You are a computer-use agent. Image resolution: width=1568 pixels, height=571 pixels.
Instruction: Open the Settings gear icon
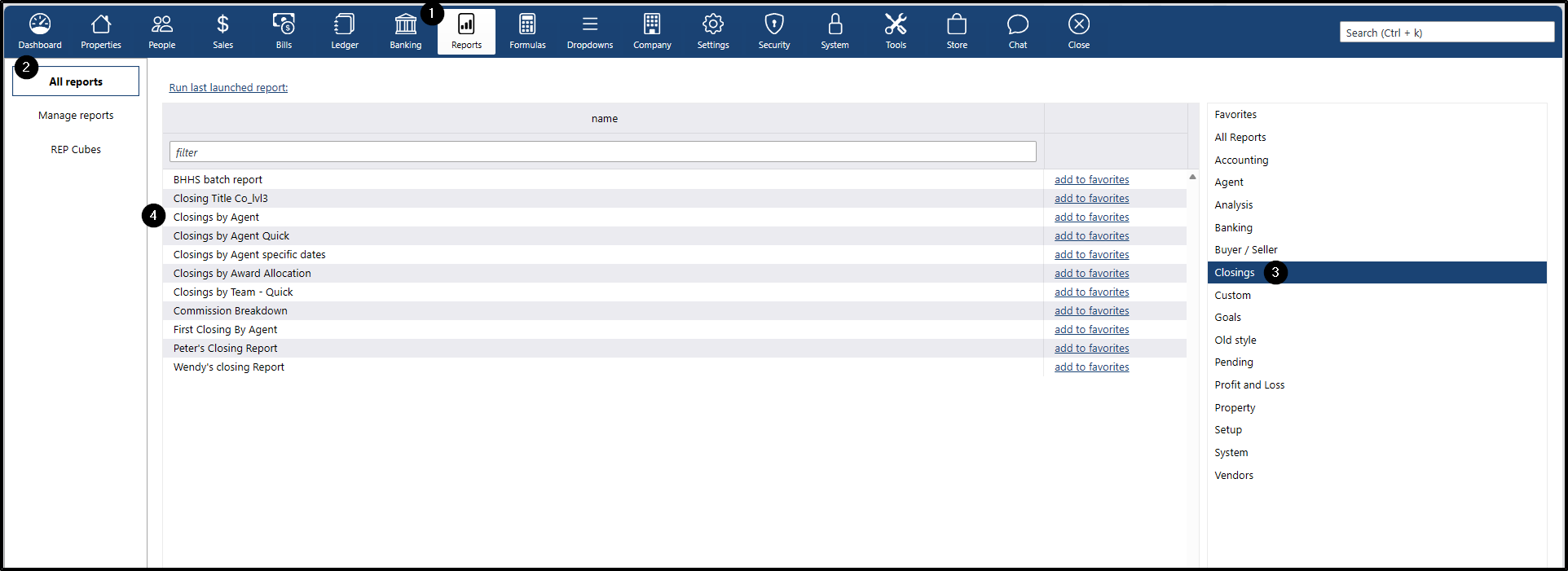(x=713, y=24)
